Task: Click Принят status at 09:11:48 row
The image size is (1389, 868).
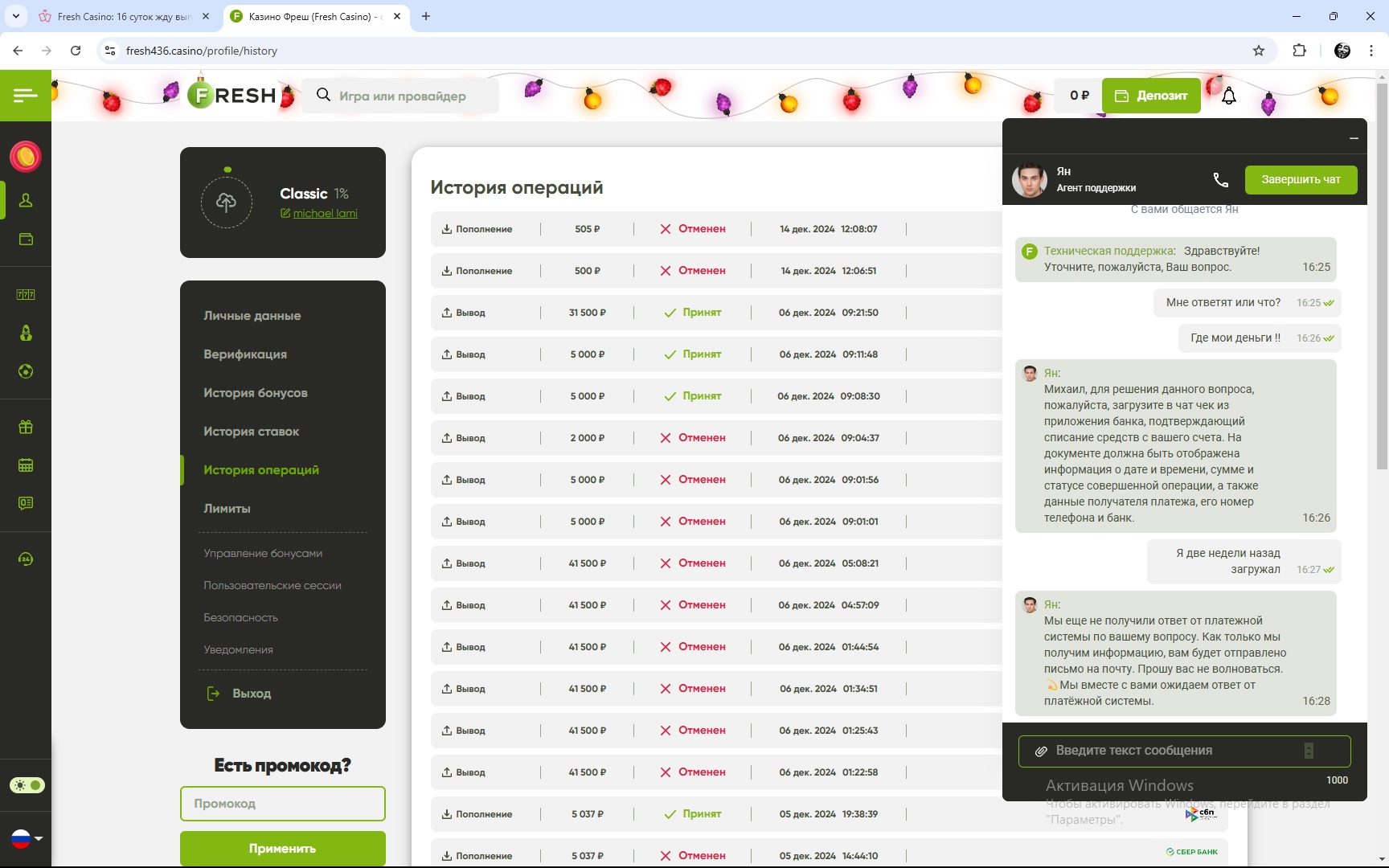Action: coord(693,354)
